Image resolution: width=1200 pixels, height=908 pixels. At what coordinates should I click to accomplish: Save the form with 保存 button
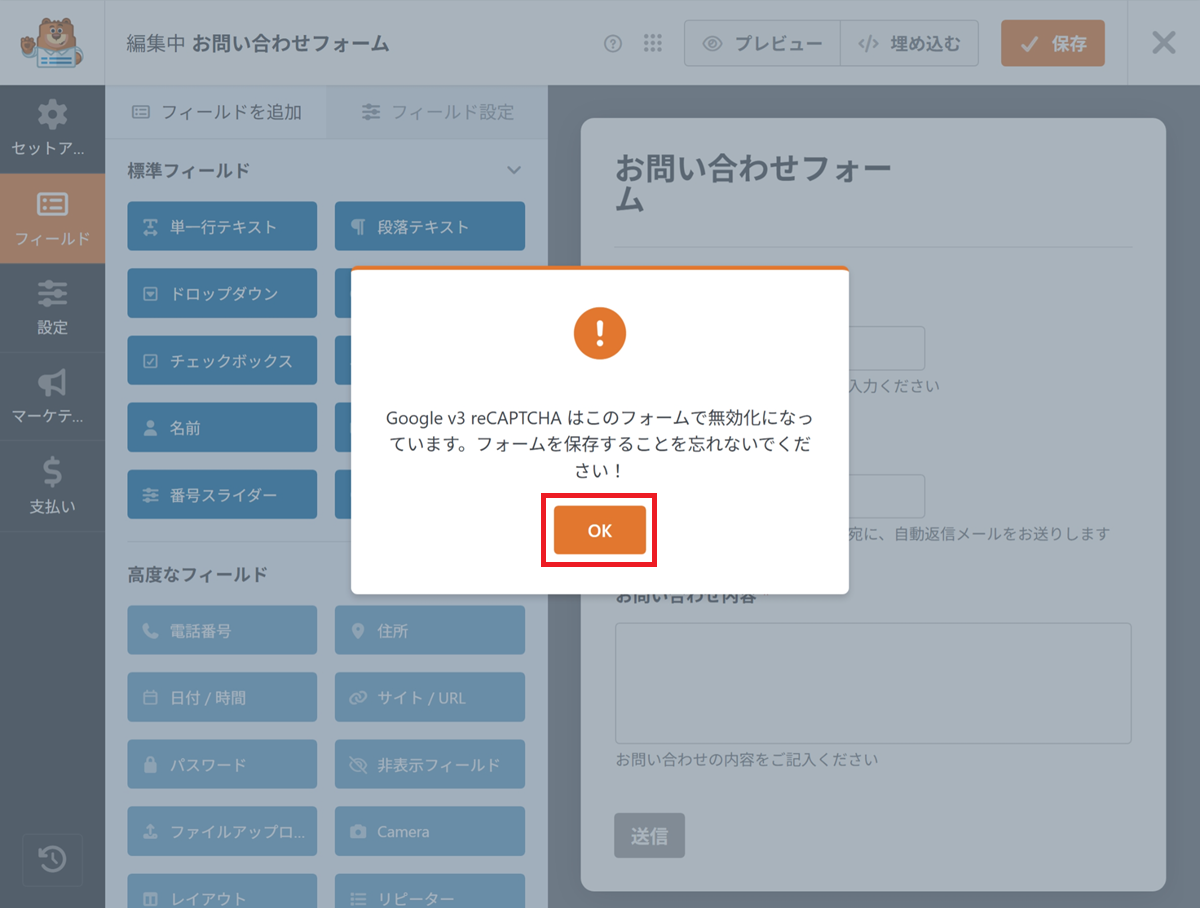tap(1052, 44)
